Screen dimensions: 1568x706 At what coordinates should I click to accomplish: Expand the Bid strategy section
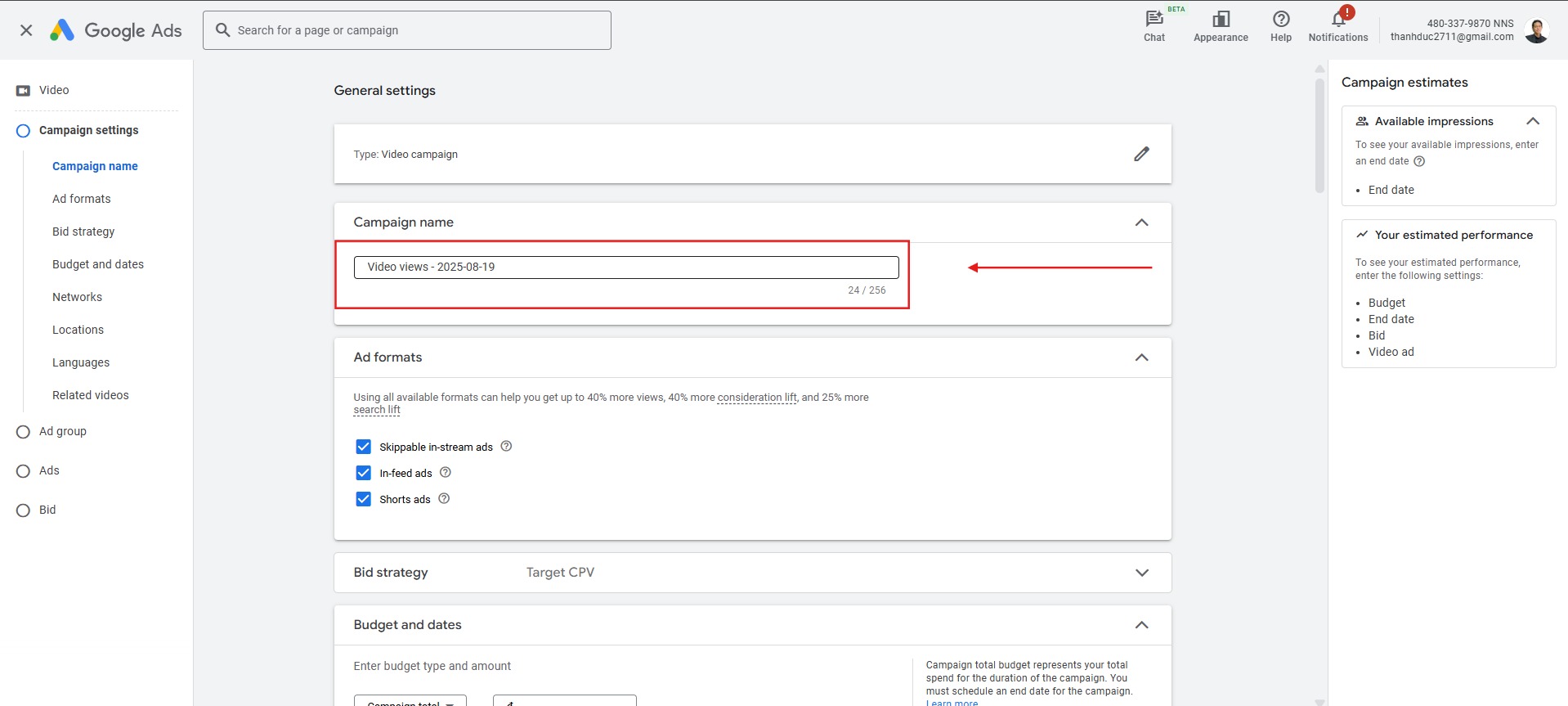click(x=1141, y=573)
